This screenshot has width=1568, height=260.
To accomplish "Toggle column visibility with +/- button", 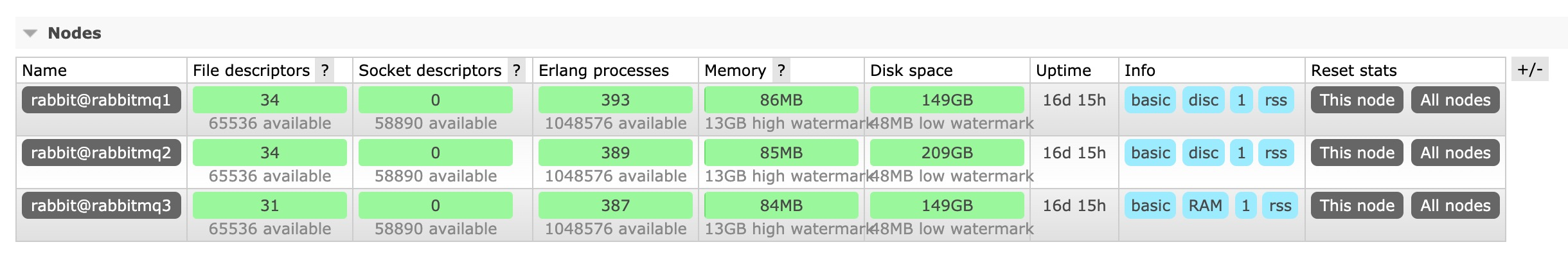I will [1530, 70].
